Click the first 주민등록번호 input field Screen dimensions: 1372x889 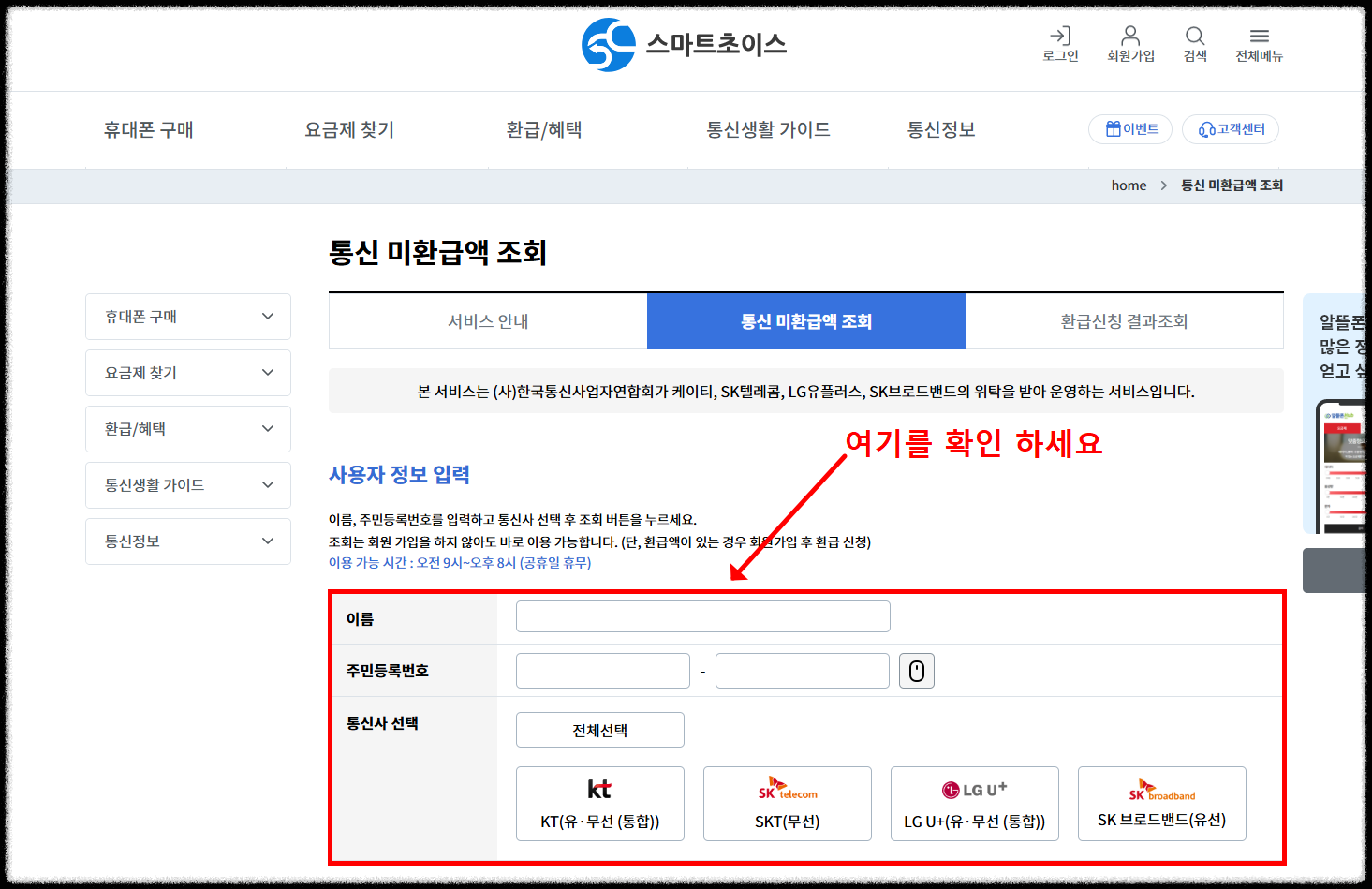(603, 671)
